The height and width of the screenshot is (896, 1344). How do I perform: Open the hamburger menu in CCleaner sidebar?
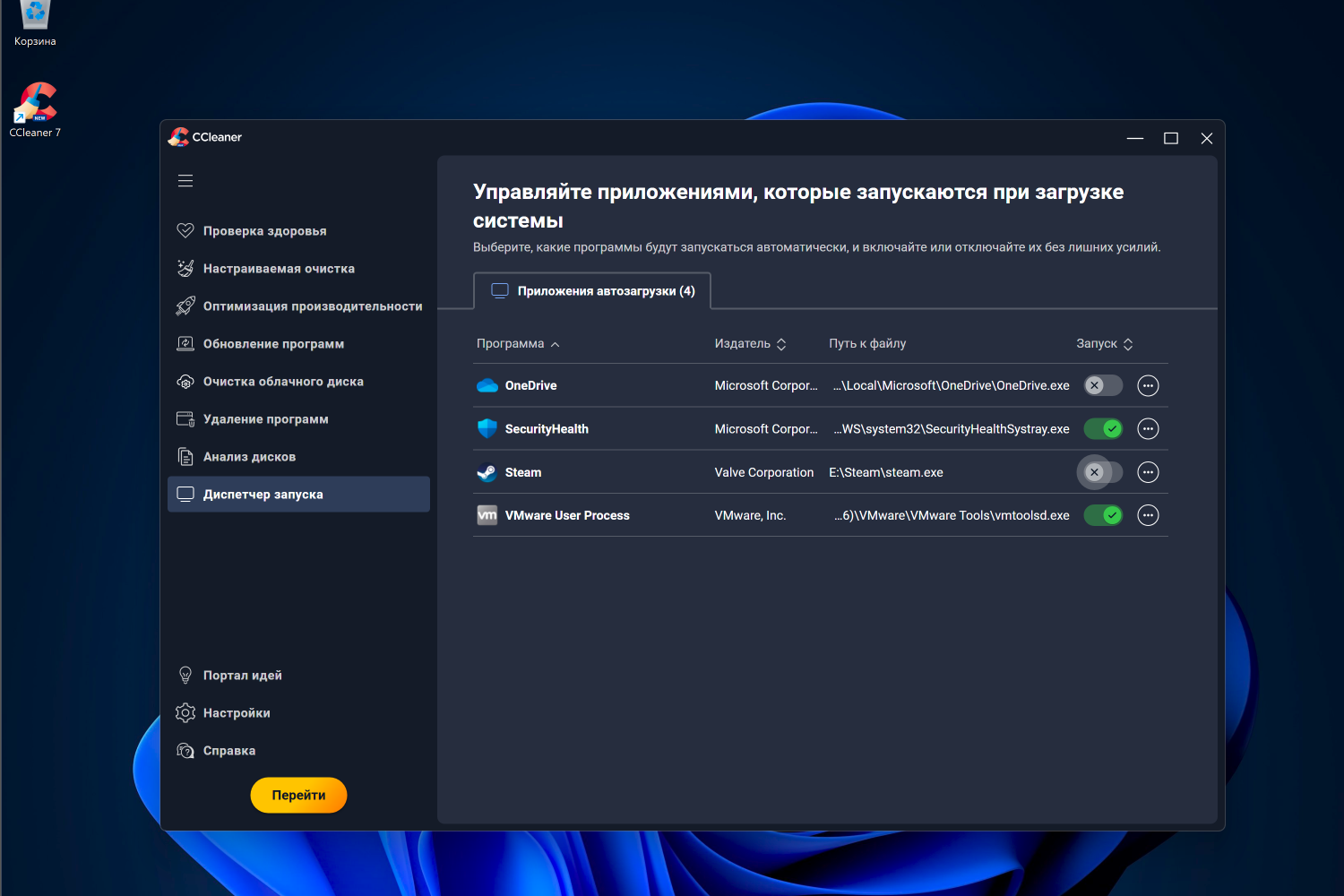pyautogui.click(x=185, y=181)
